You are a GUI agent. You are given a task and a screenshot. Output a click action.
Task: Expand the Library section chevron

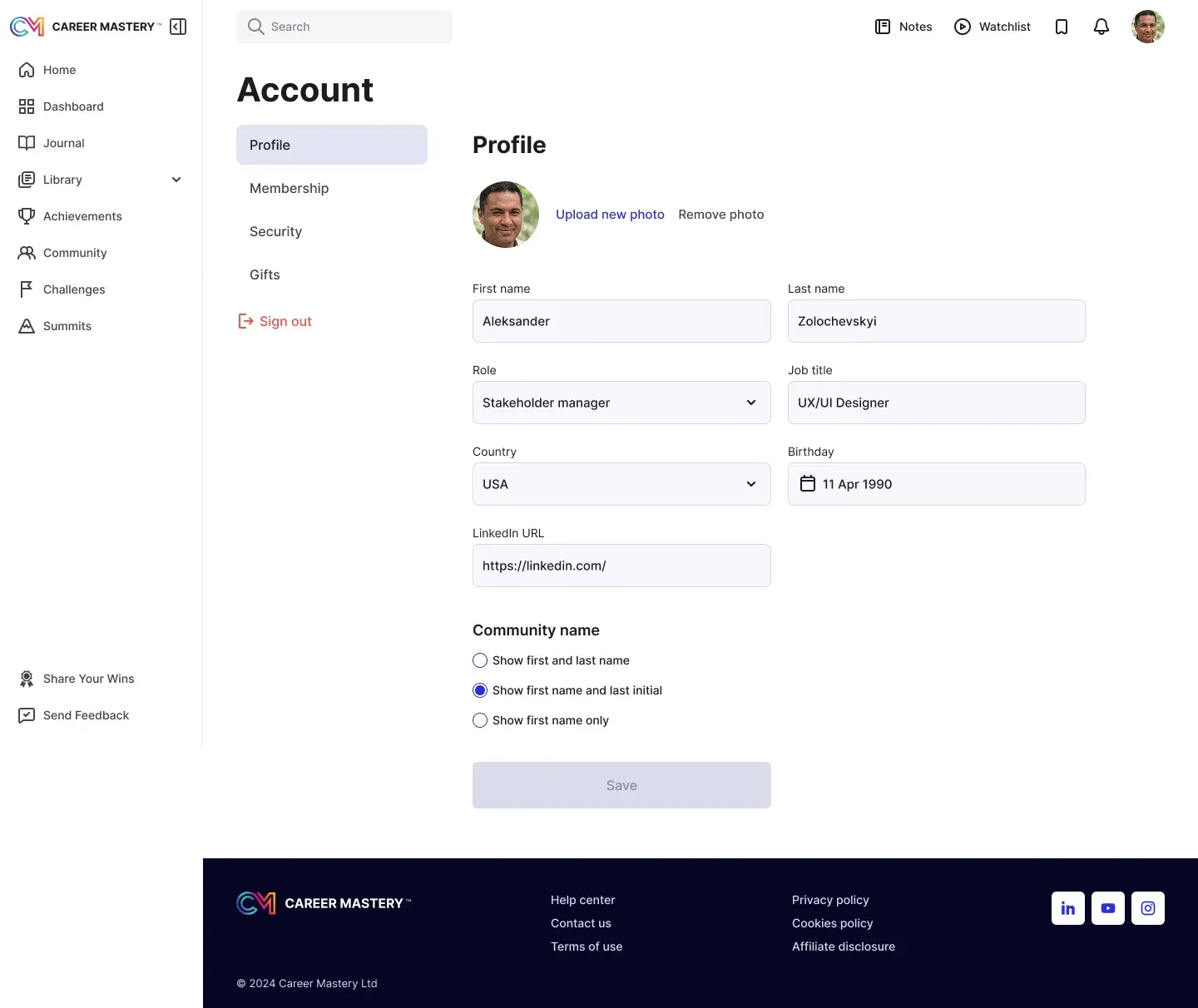[x=176, y=180]
